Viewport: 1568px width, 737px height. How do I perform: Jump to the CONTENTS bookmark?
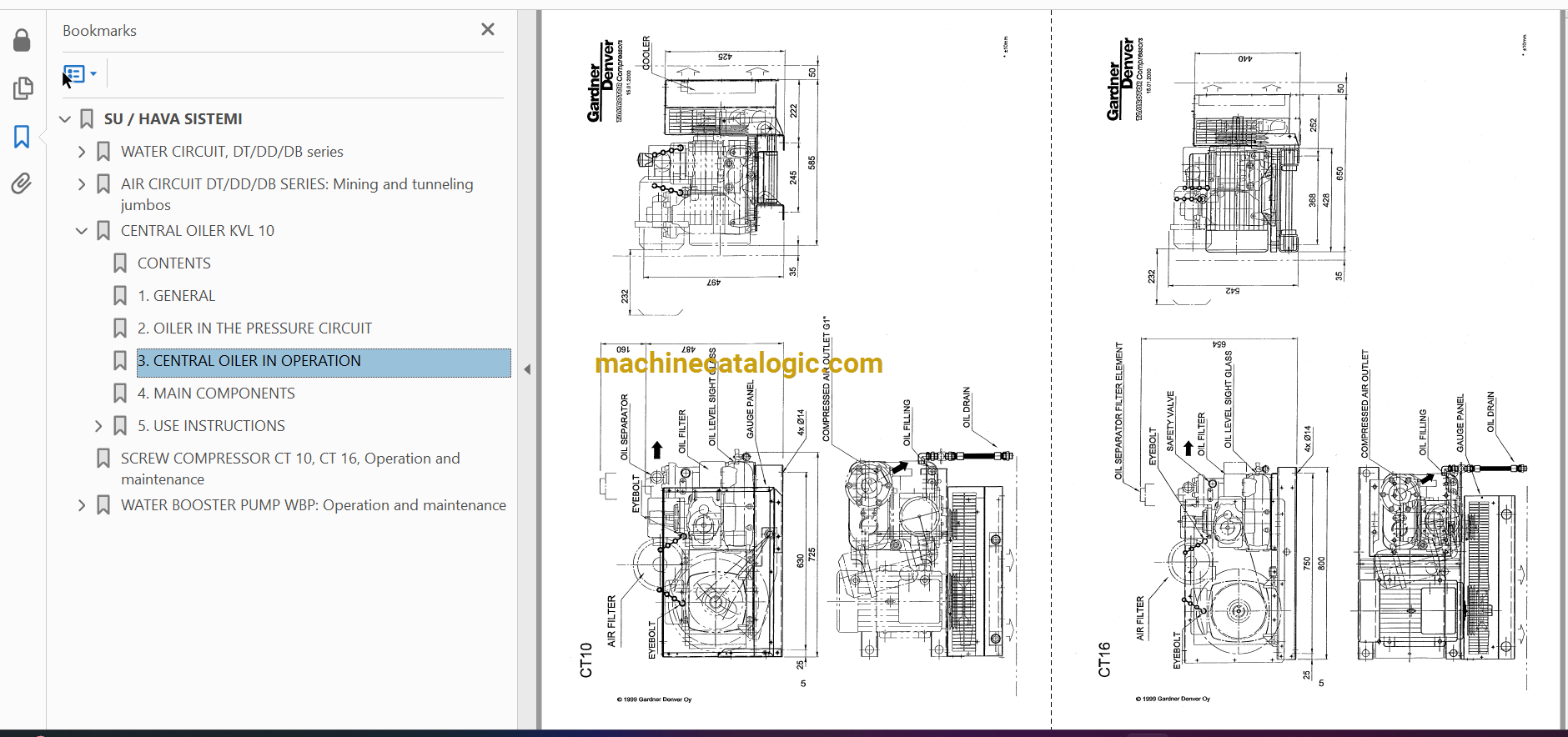pyautogui.click(x=174, y=263)
